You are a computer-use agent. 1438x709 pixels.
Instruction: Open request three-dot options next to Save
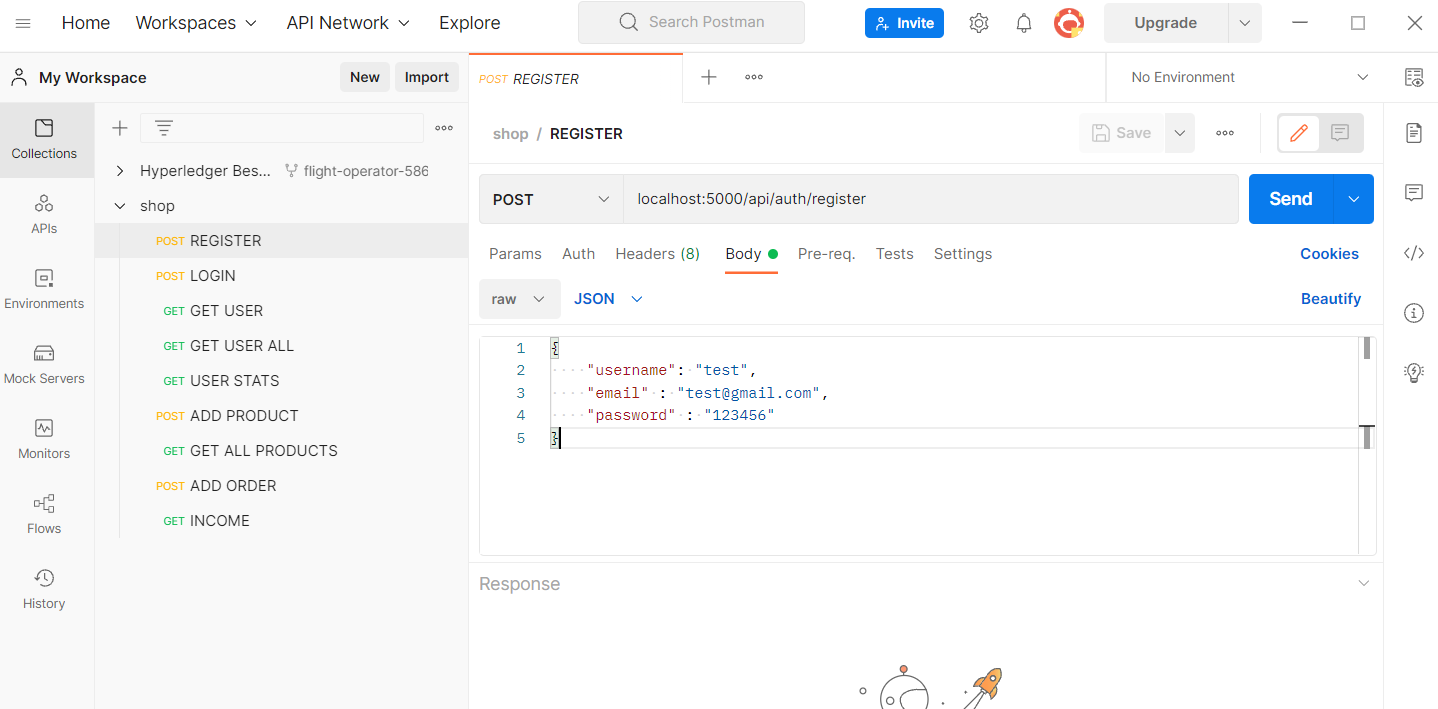point(1225,133)
